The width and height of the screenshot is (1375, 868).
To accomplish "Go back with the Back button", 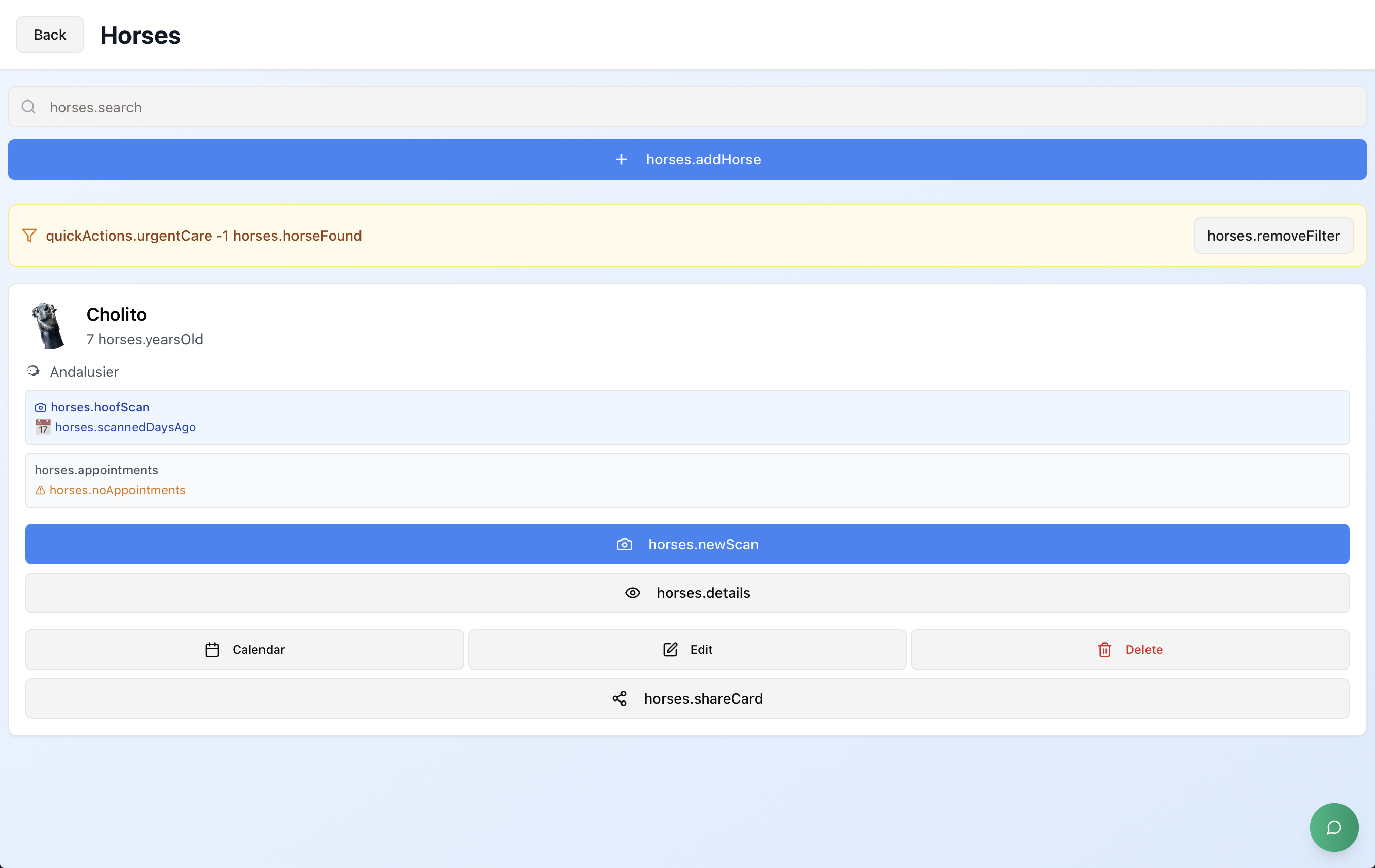I will click(x=50, y=35).
